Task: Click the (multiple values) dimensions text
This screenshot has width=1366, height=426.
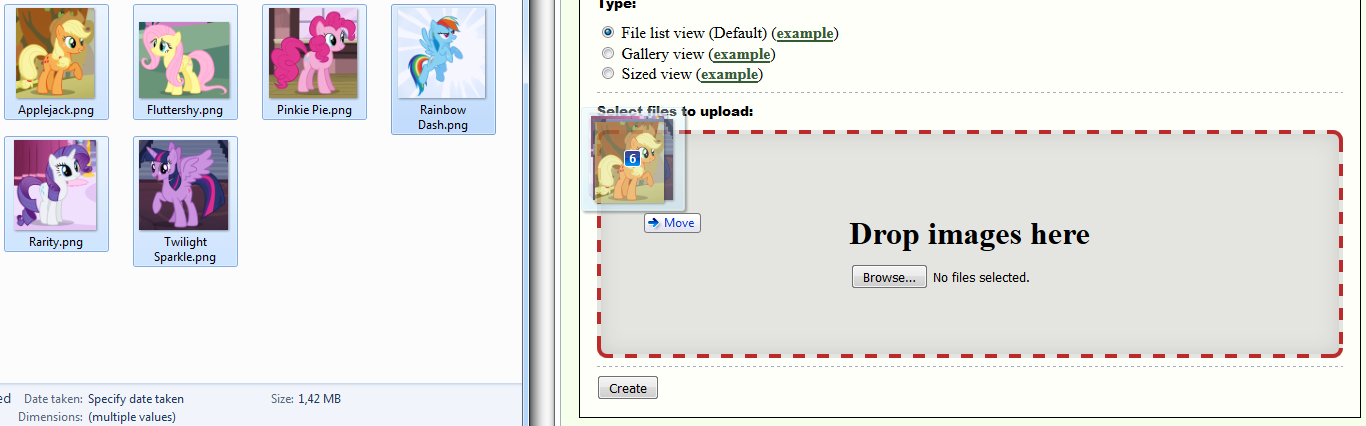Action: point(132,417)
